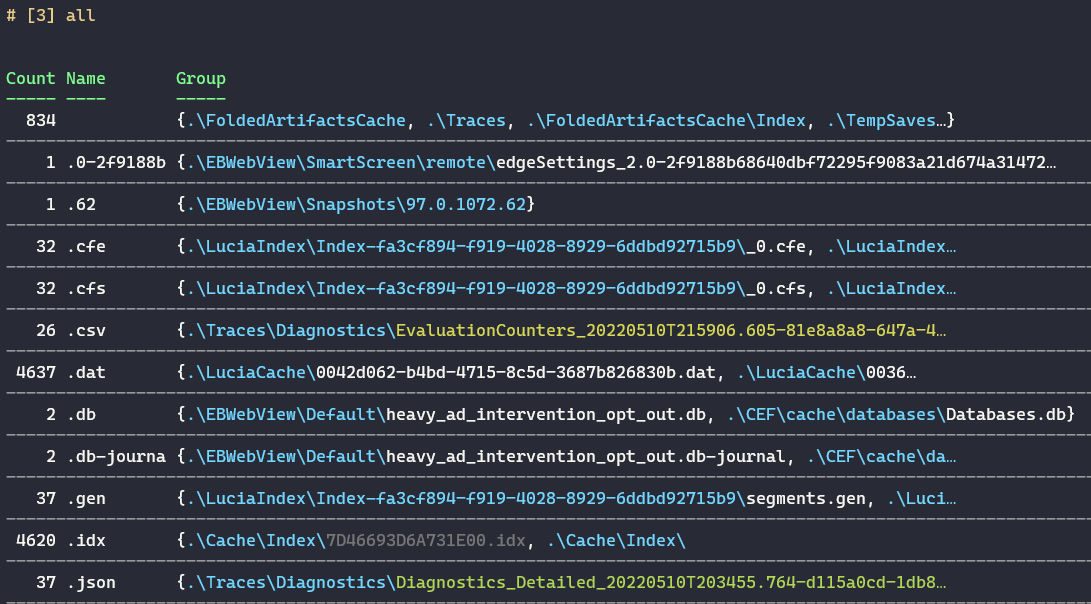Click the Group column header
This screenshot has width=1091, height=604.
click(200, 78)
